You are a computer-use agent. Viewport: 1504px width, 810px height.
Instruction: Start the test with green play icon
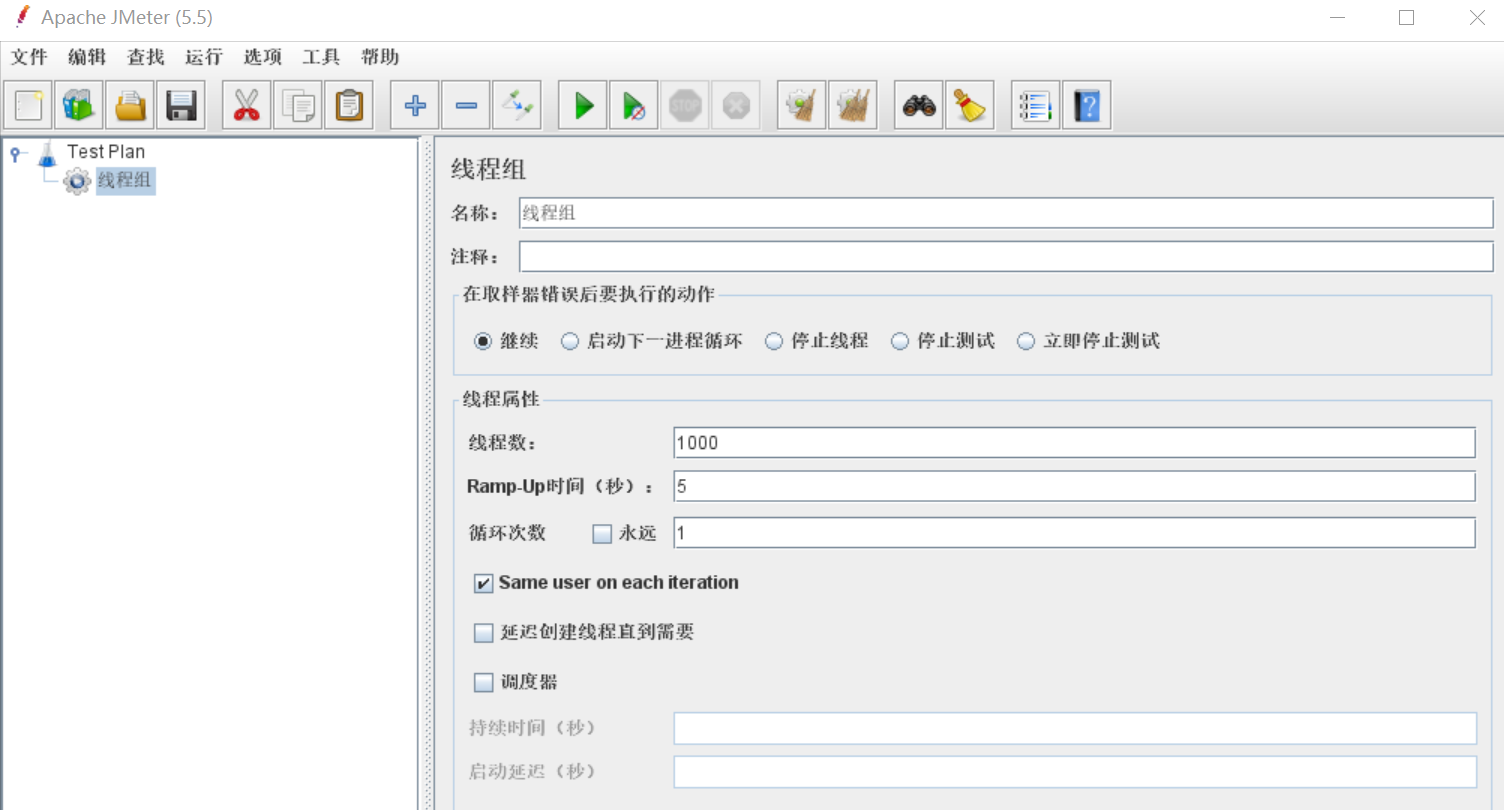tap(583, 105)
